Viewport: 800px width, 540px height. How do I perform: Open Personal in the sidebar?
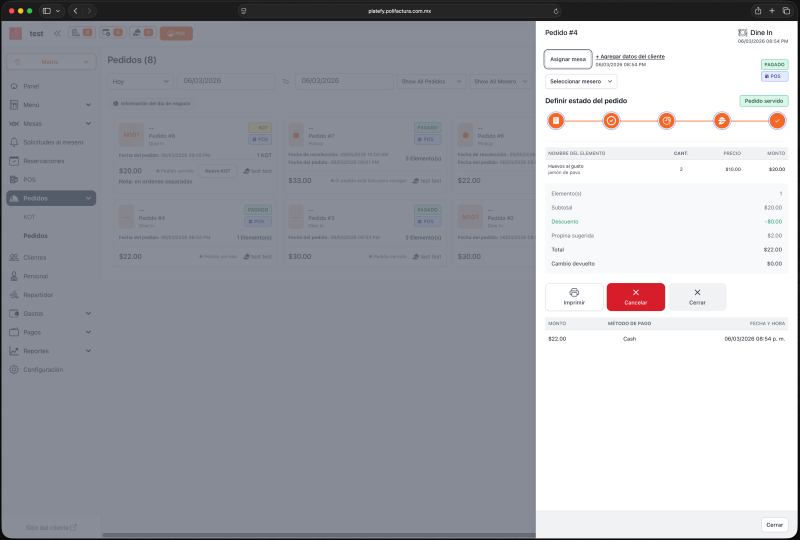pos(51,276)
